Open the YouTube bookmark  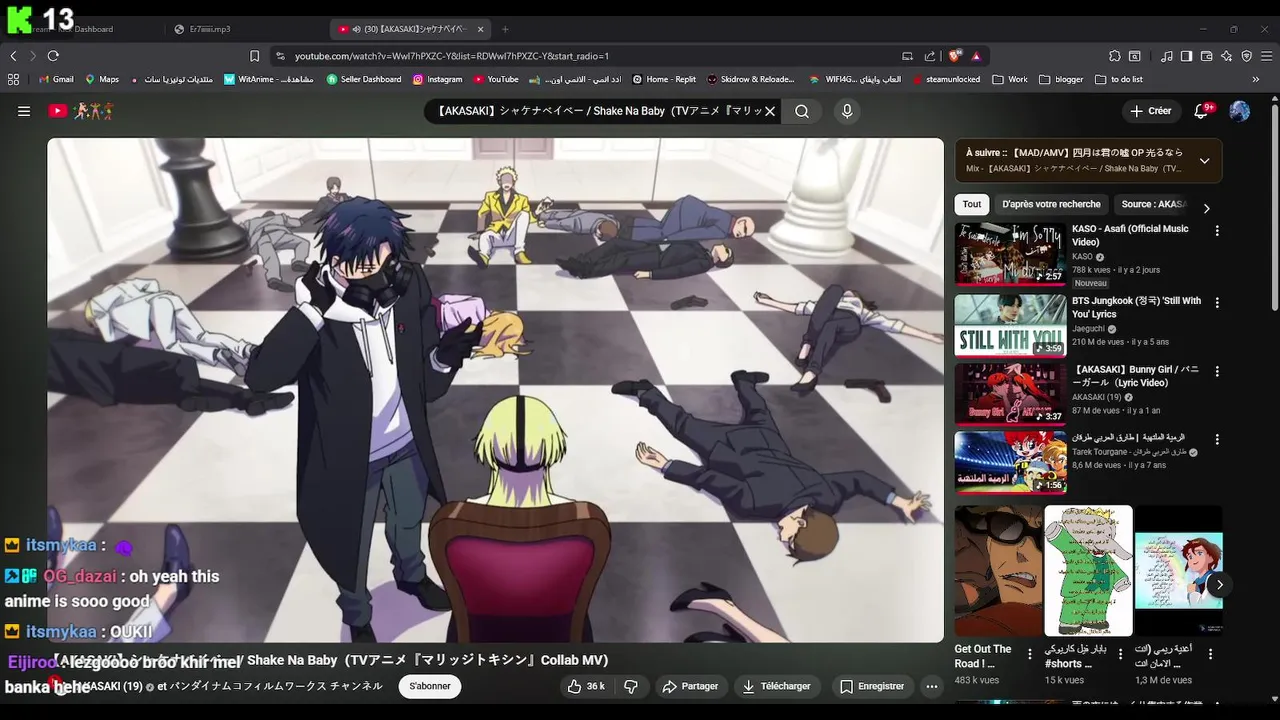[496, 79]
